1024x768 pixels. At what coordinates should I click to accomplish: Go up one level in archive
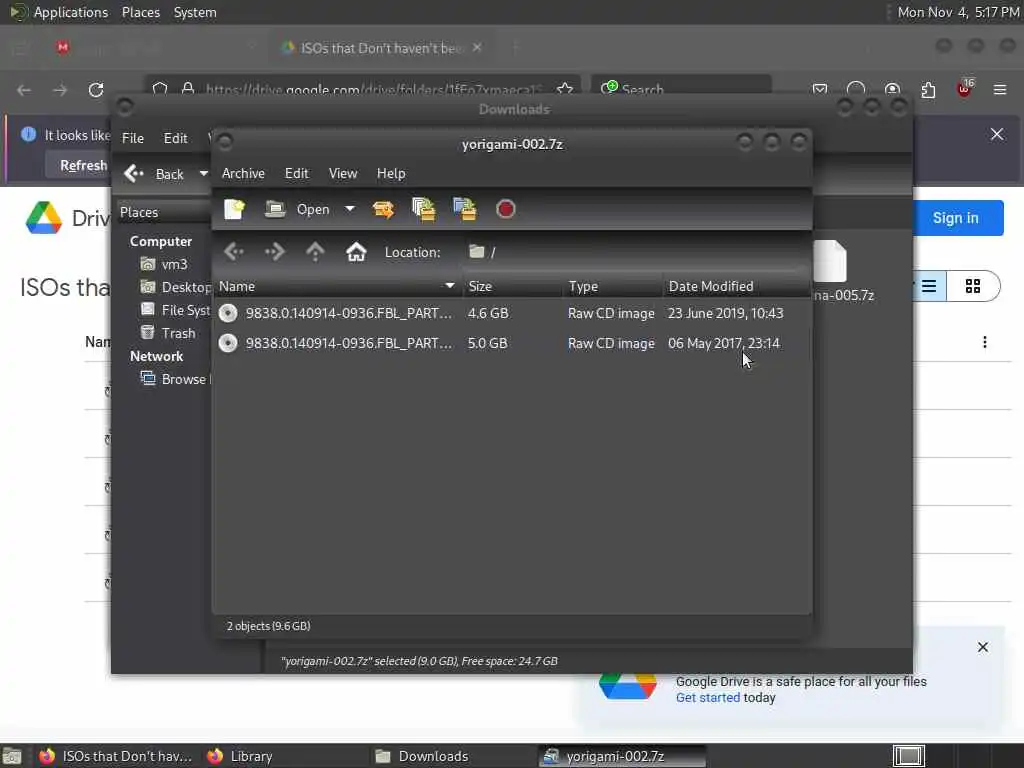click(x=315, y=251)
